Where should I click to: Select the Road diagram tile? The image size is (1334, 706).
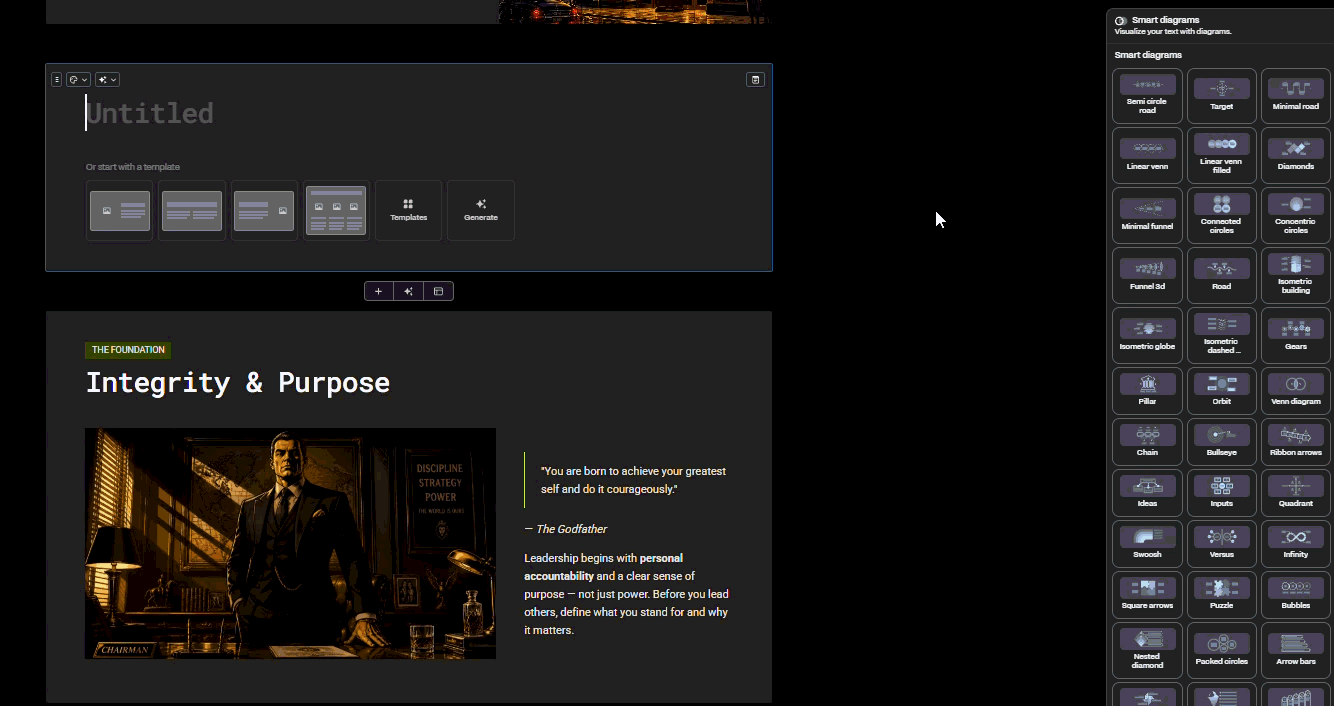point(1221,276)
